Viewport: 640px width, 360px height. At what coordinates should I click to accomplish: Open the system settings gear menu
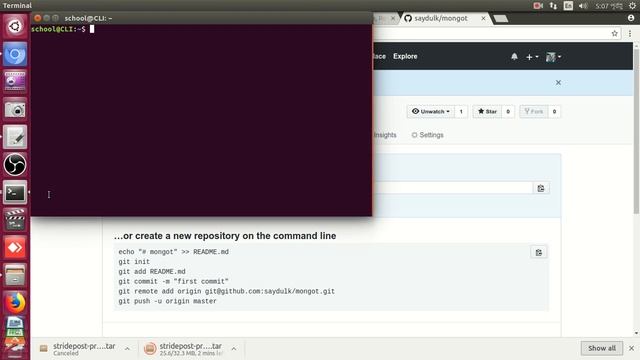pos(632,6)
